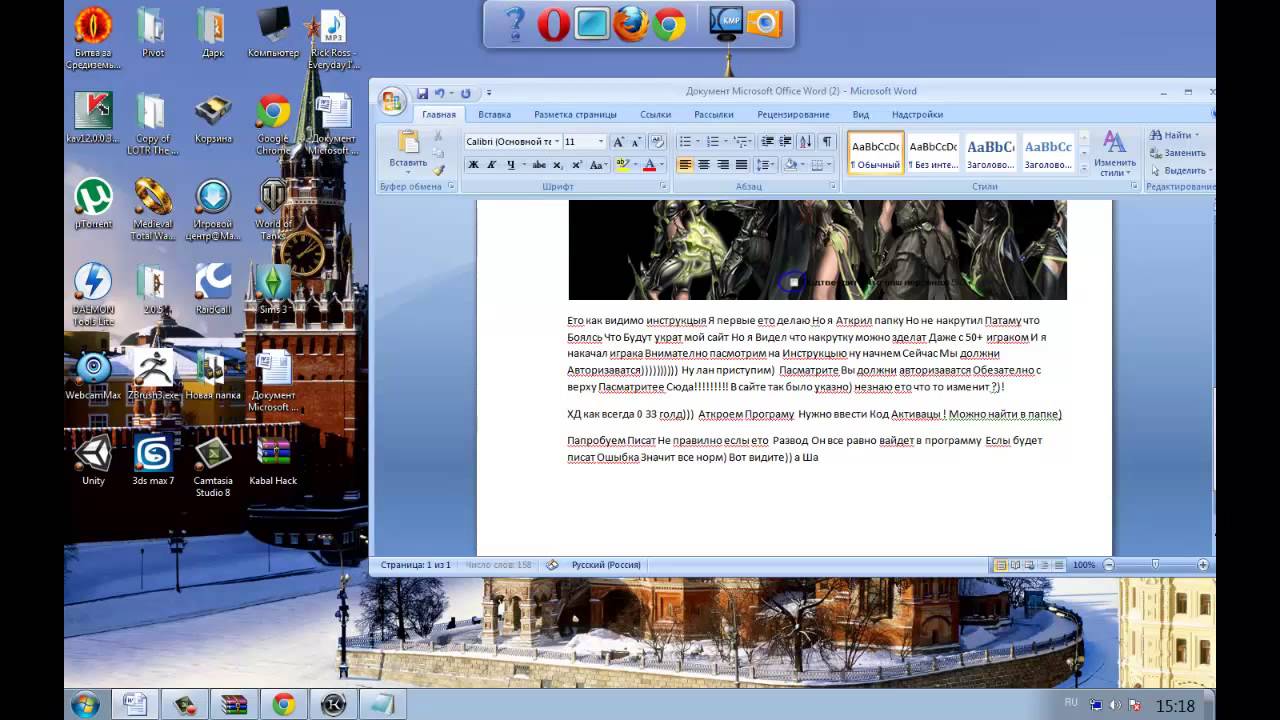The height and width of the screenshot is (720, 1280).
Task: Open the multilevel list menu
Action: point(741,142)
